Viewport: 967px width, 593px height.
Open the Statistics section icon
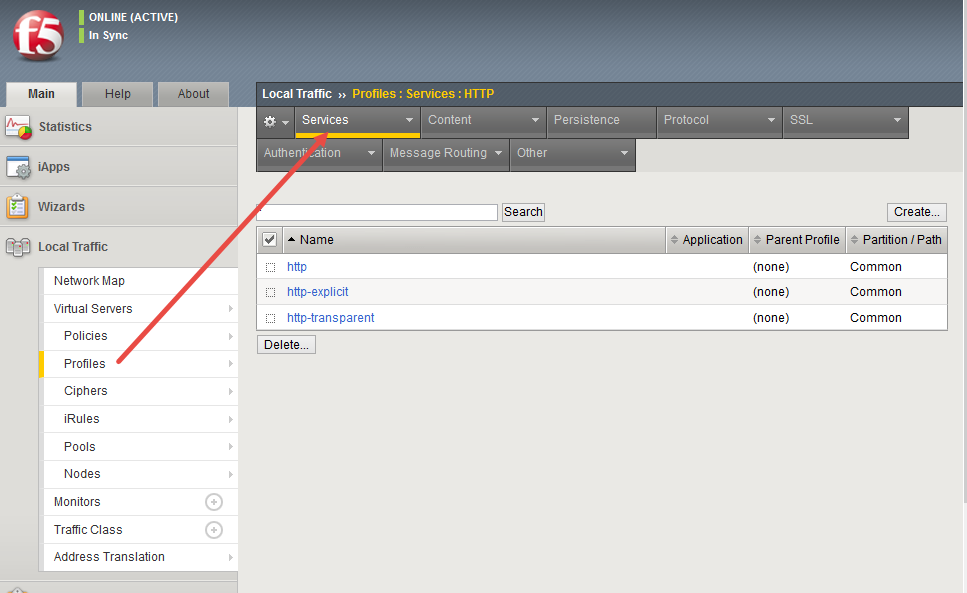pos(18,127)
